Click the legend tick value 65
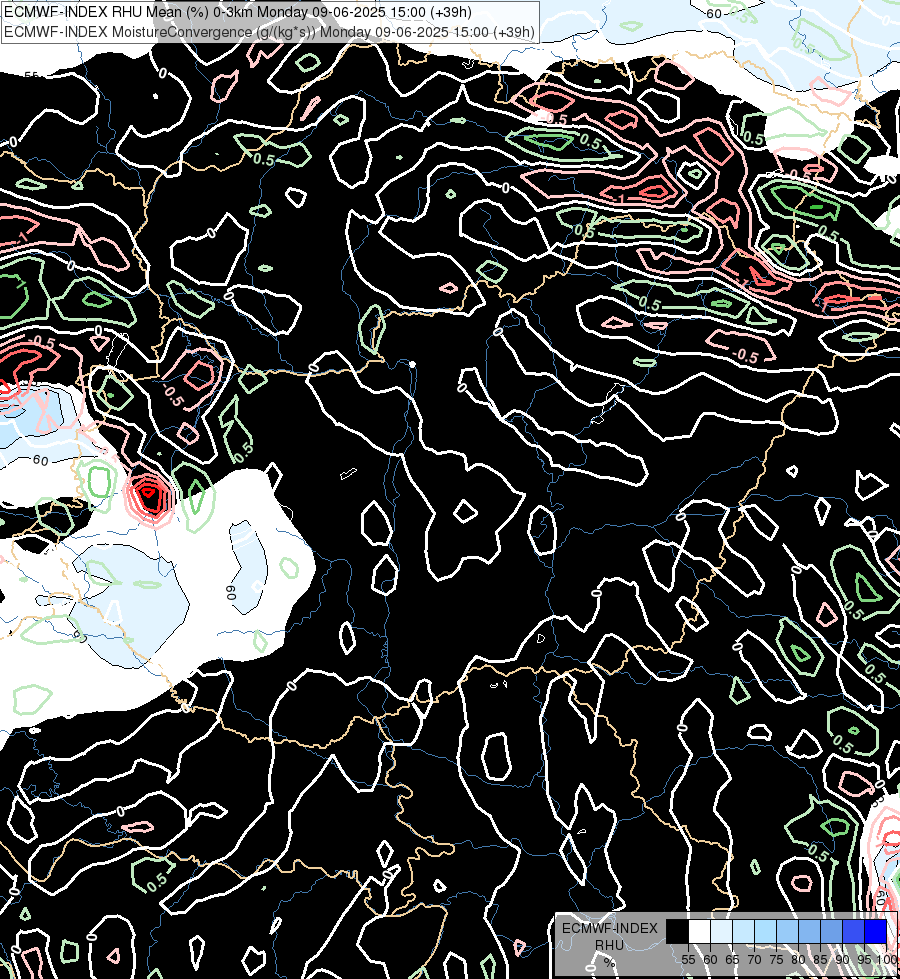900x979 pixels. (x=732, y=960)
